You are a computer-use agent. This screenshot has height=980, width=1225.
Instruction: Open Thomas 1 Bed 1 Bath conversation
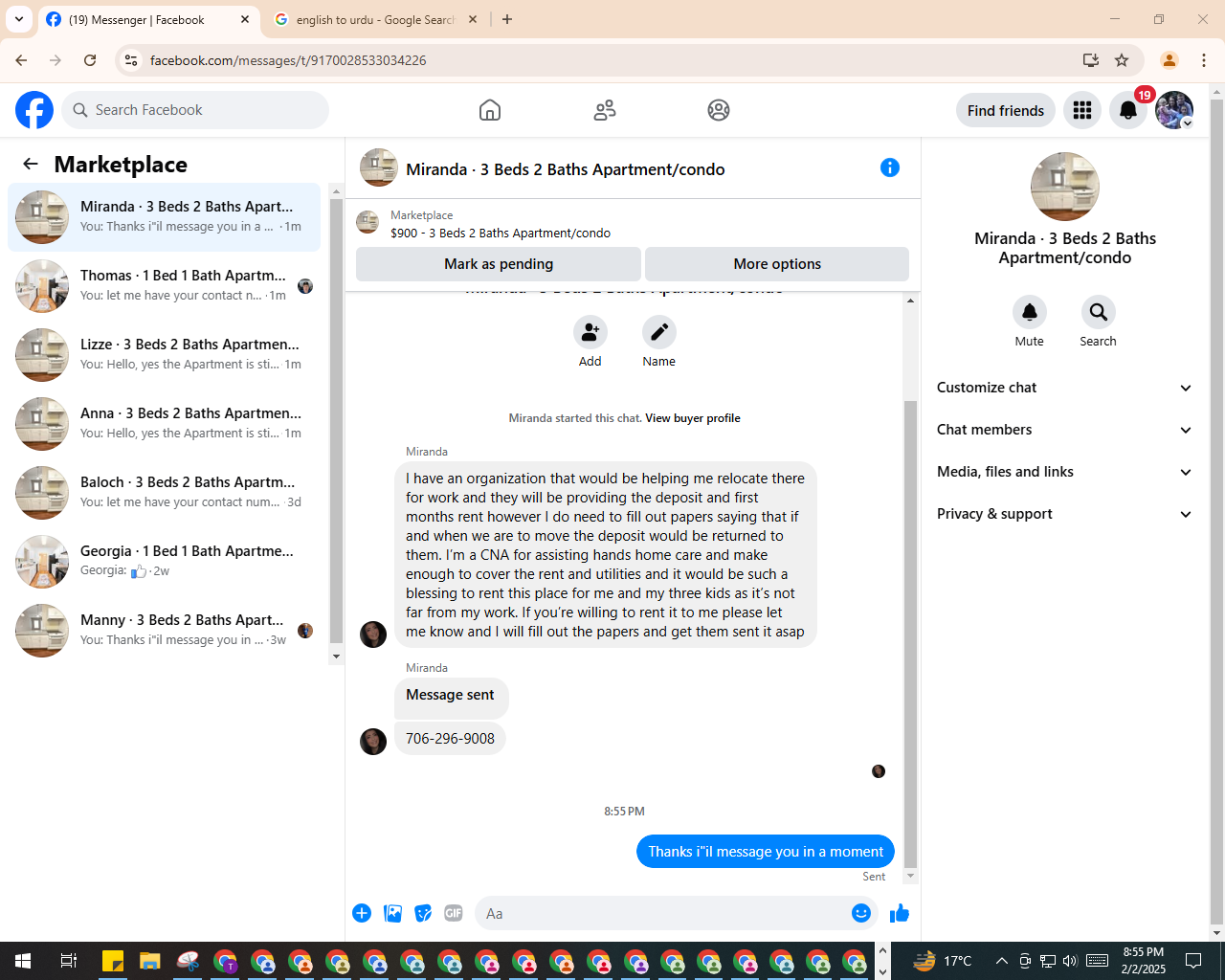click(x=165, y=286)
